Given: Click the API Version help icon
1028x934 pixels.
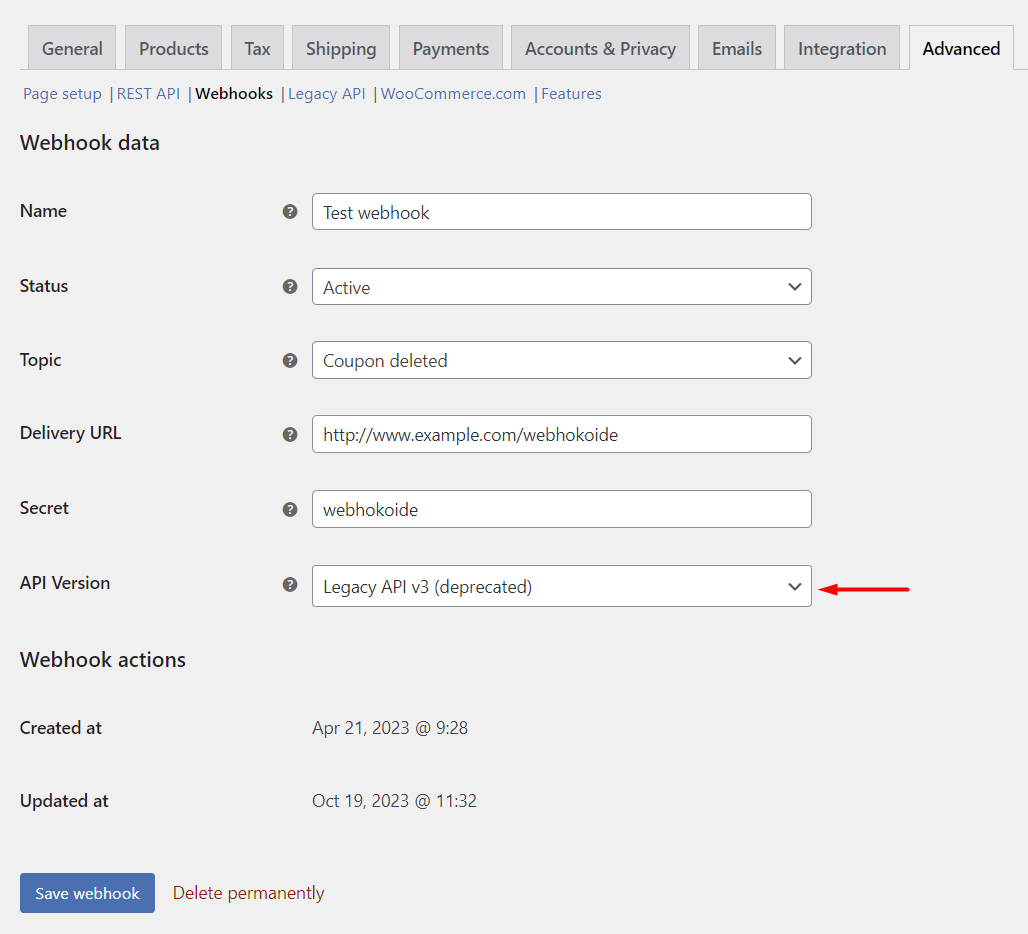Looking at the screenshot, I should [x=290, y=584].
